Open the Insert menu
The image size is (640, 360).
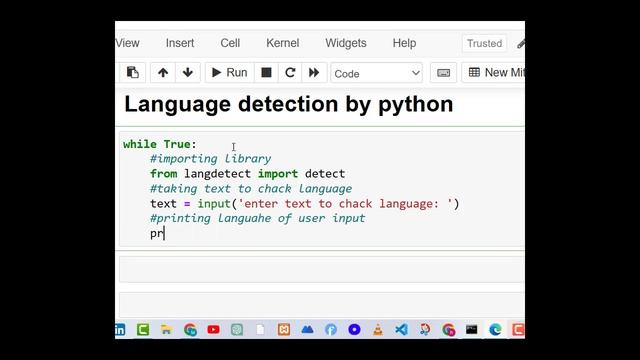[180, 43]
